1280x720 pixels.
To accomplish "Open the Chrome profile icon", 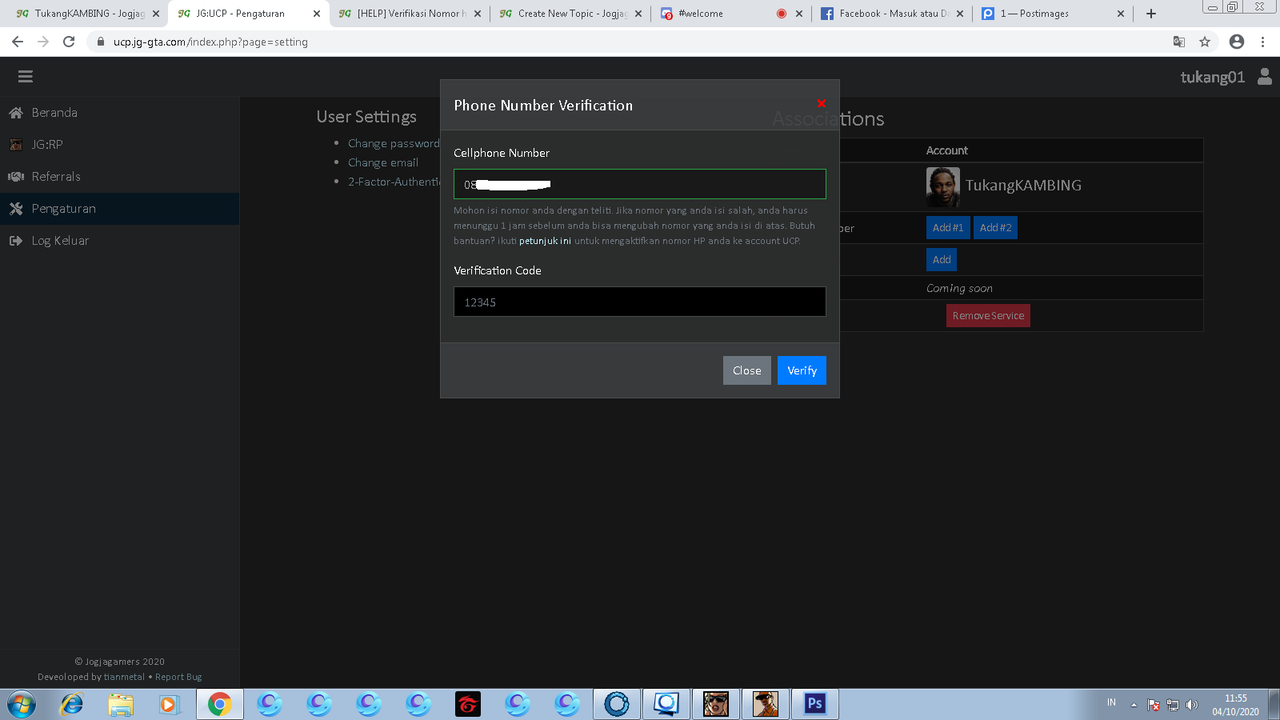I will click(x=1237, y=42).
